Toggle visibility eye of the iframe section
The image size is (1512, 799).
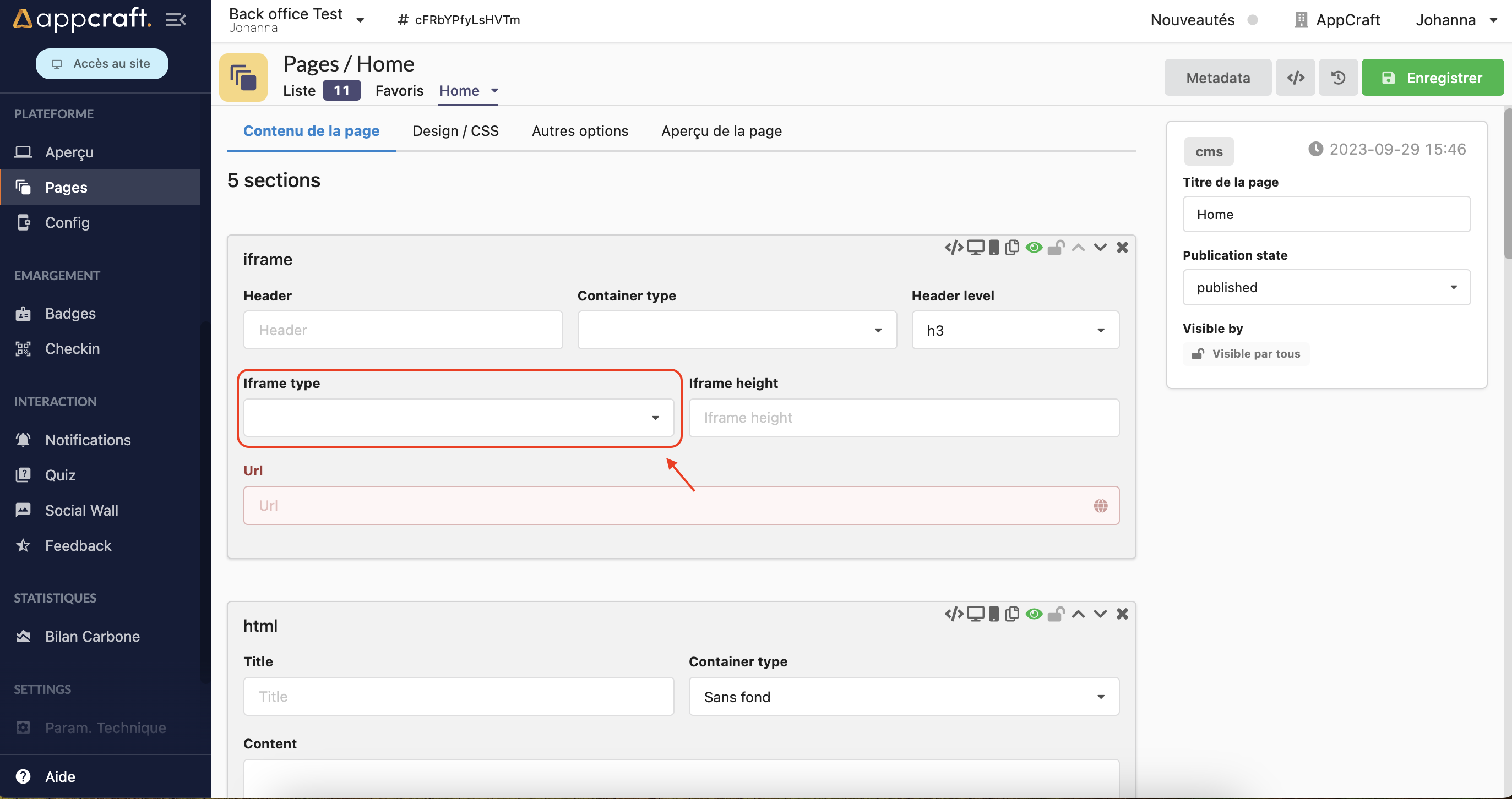click(x=1034, y=248)
